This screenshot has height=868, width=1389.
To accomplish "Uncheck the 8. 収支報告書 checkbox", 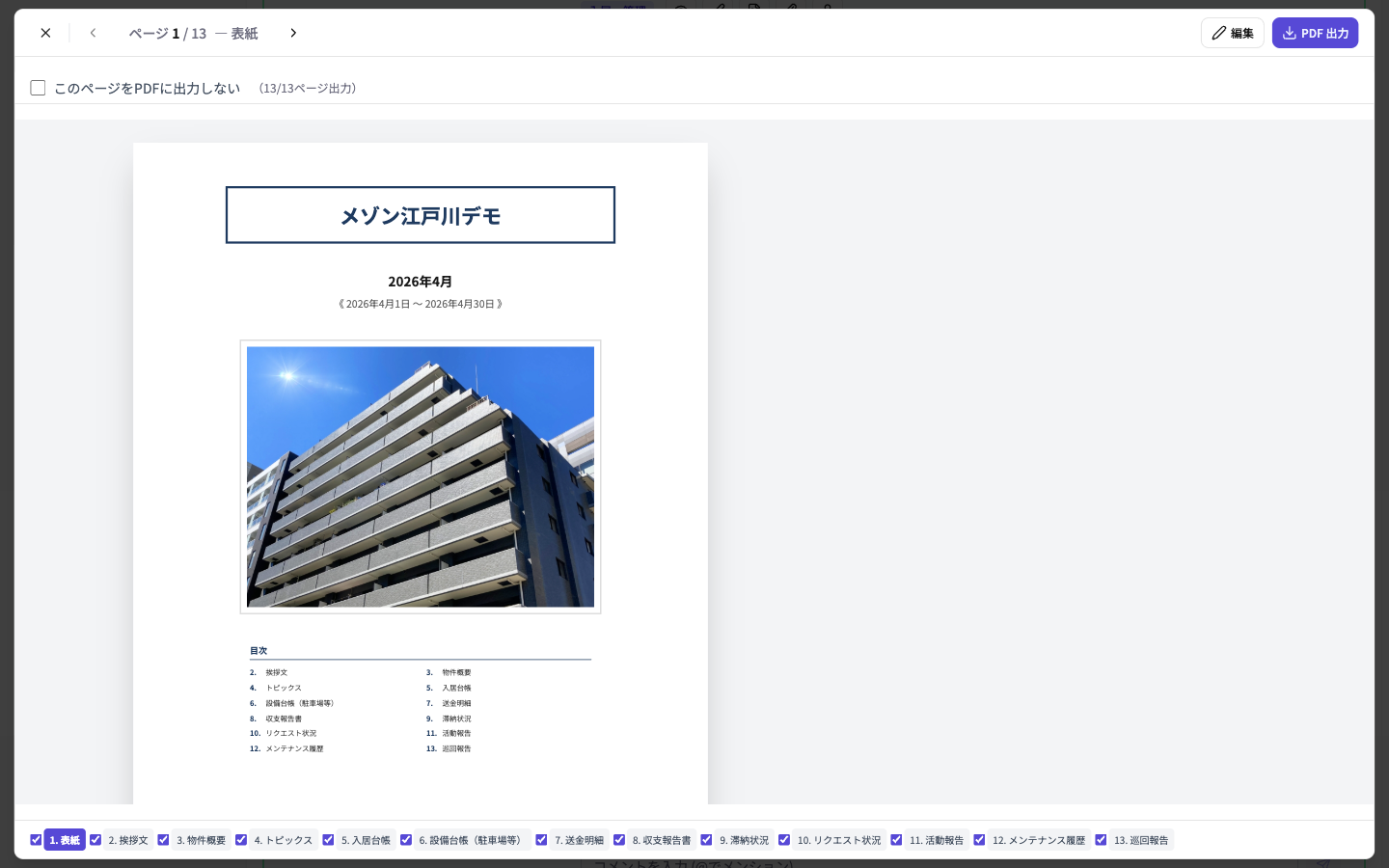I will [x=619, y=840].
